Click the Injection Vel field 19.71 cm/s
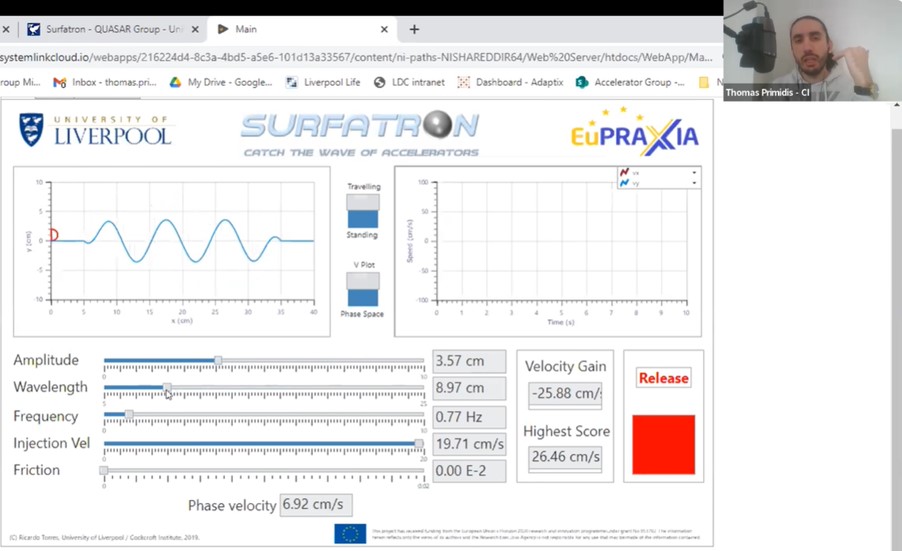This screenshot has height=551, width=902. [469, 444]
